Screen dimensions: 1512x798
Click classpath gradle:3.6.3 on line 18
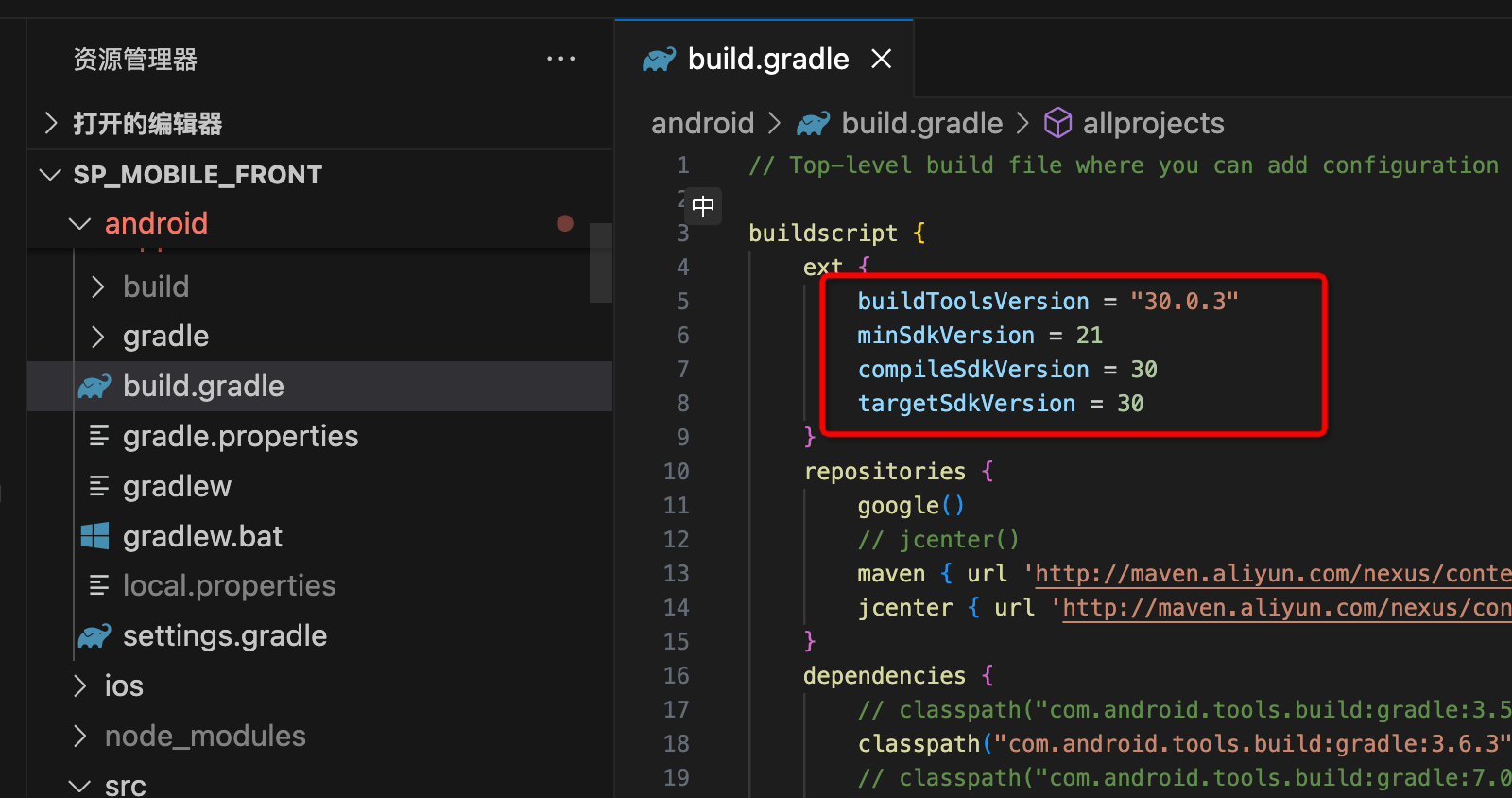tap(1184, 744)
